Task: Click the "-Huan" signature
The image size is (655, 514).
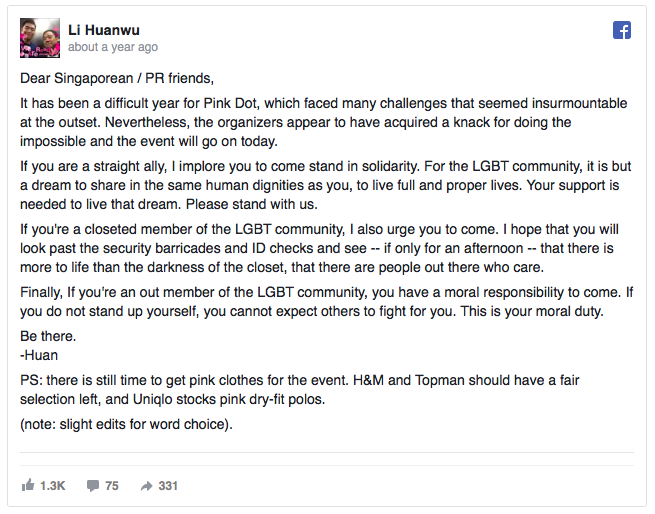Action: (x=40, y=353)
